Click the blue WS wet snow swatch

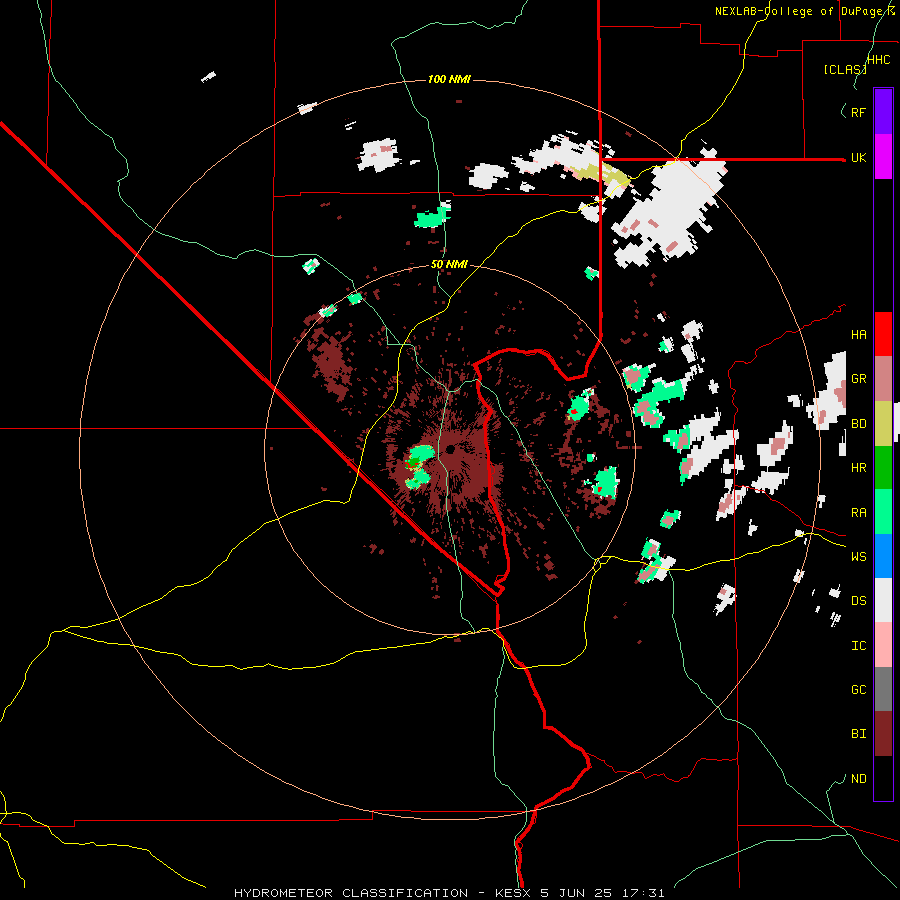(883, 556)
